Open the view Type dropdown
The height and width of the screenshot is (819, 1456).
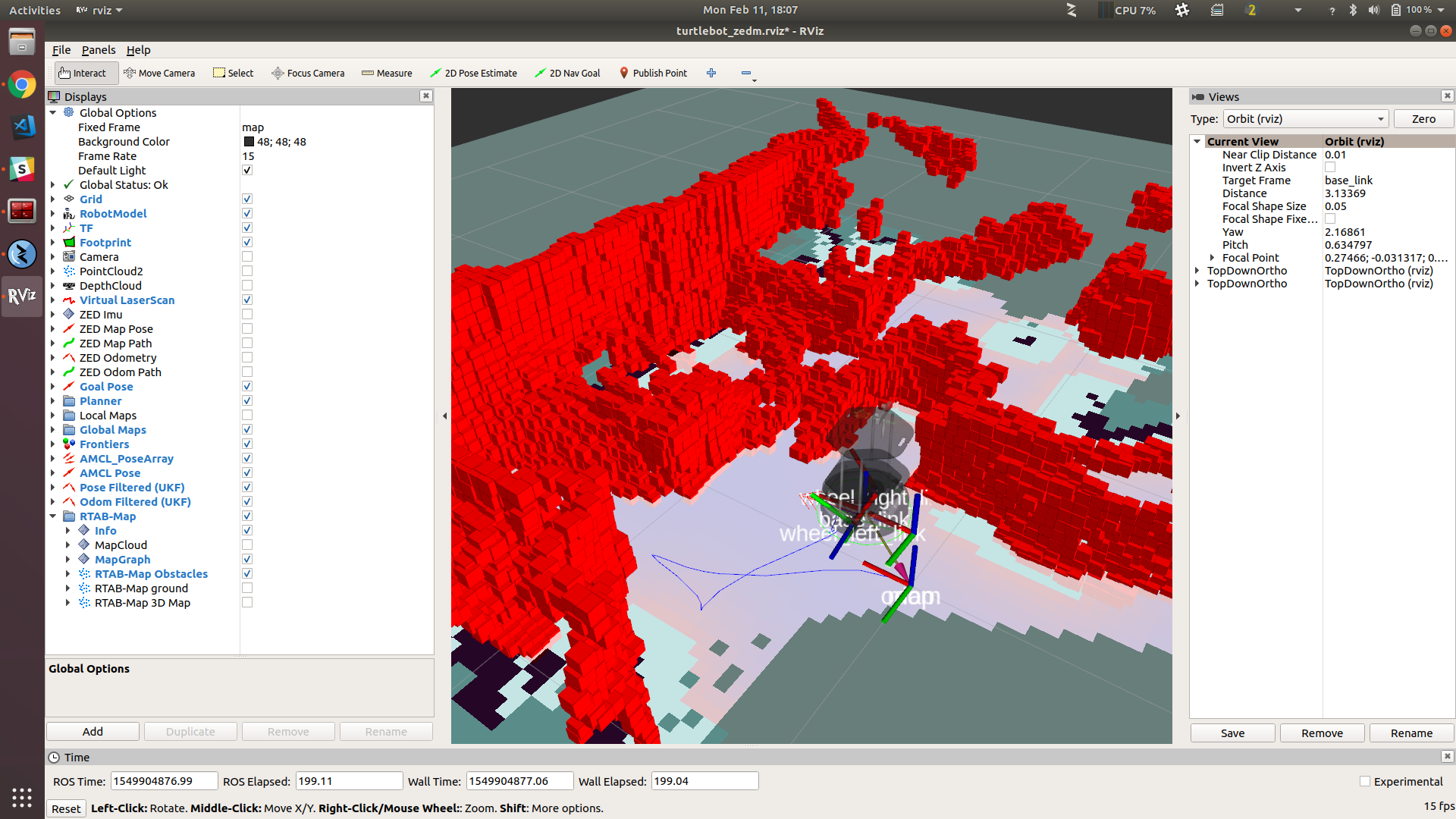coord(1306,119)
